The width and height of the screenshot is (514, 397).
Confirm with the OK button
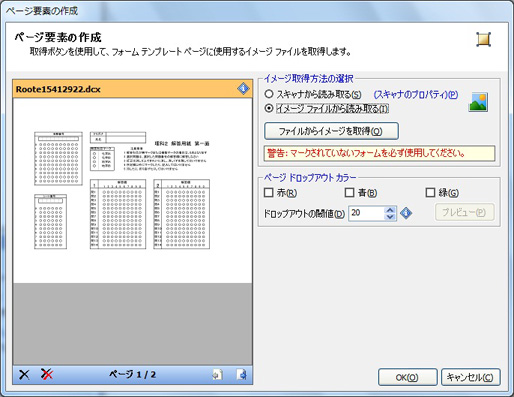[x=407, y=377]
